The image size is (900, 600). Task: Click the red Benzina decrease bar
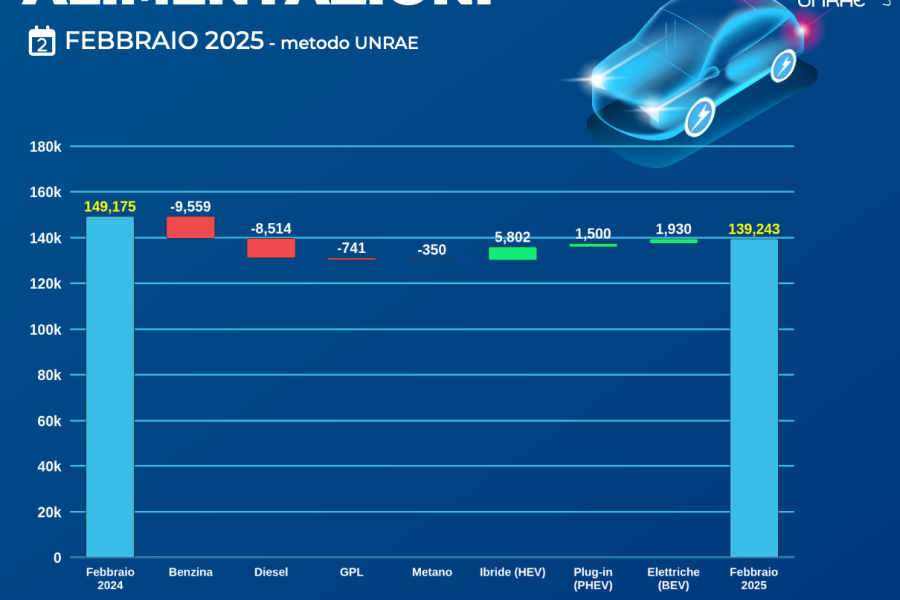pyautogui.click(x=190, y=227)
